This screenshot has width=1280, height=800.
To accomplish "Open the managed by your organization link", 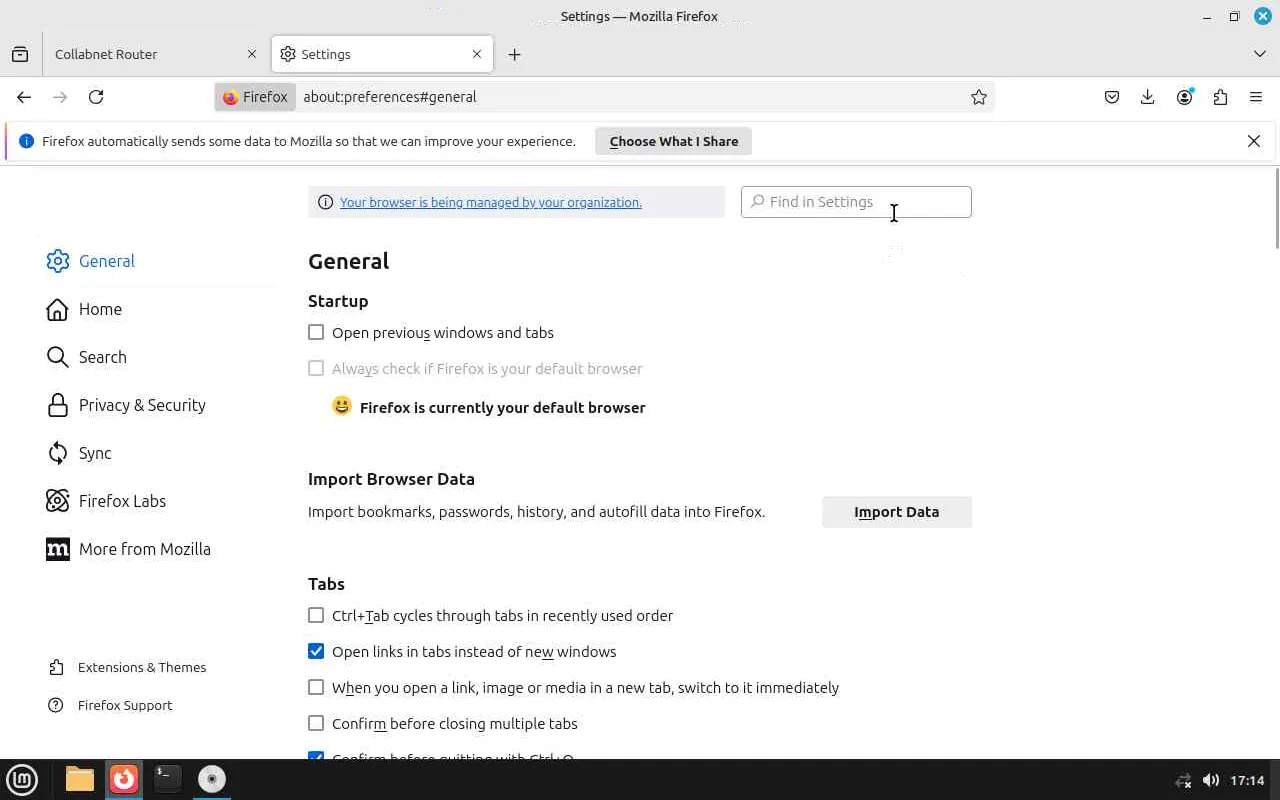I will pos(490,202).
